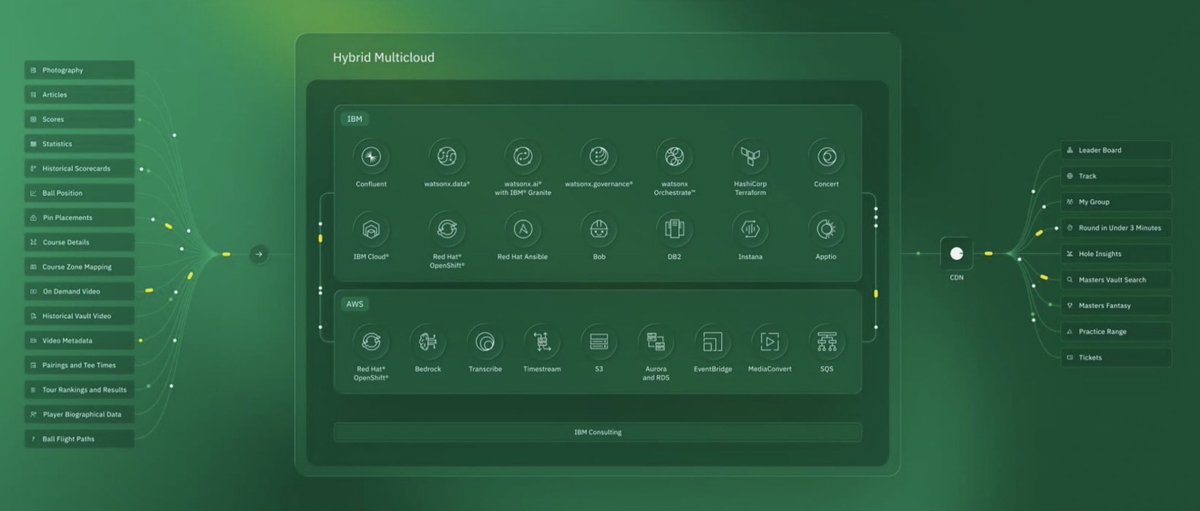
Task: Click the Leader Board output
Action: coord(1116,150)
